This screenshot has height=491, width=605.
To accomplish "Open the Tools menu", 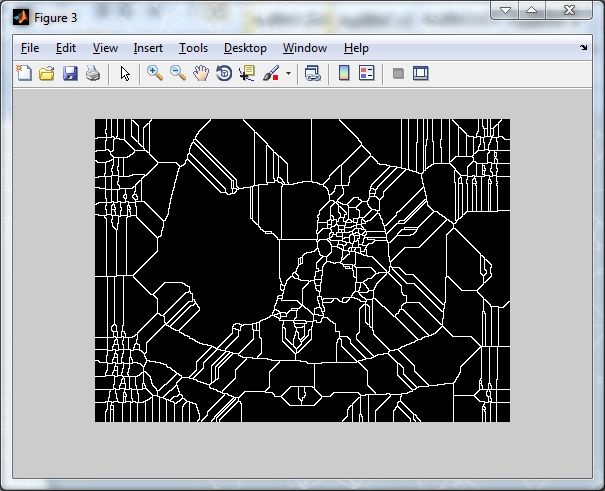I will pyautogui.click(x=193, y=48).
